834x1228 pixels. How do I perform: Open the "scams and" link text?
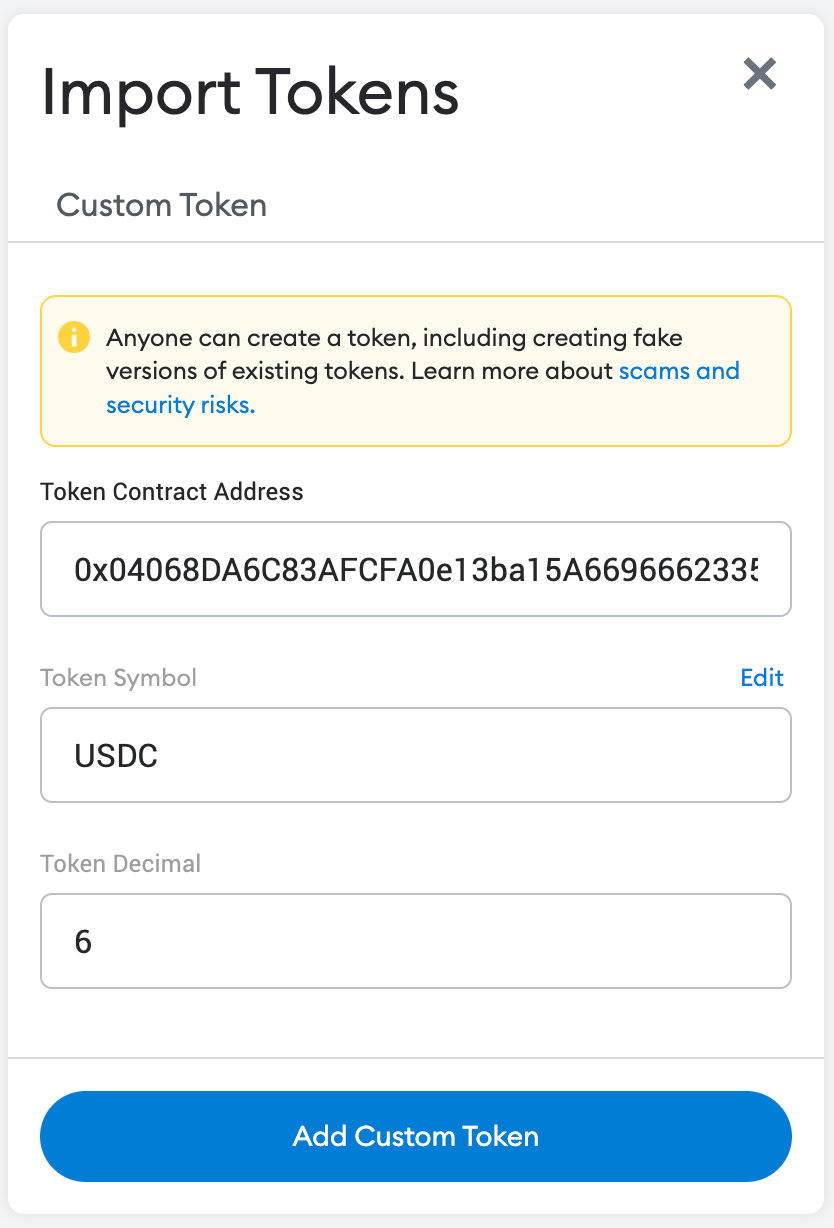[679, 371]
